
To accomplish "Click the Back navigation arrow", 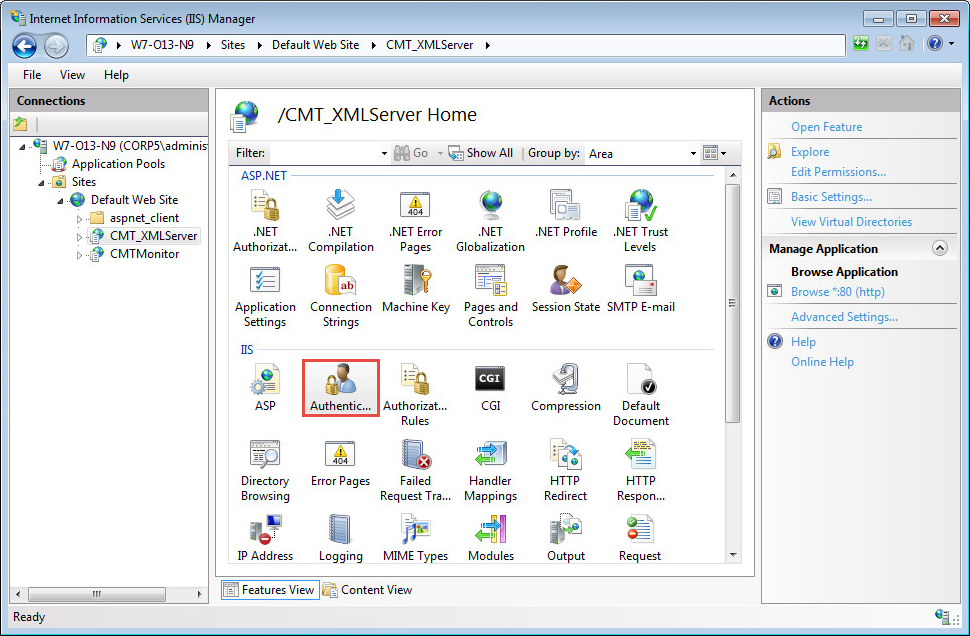I will point(25,46).
